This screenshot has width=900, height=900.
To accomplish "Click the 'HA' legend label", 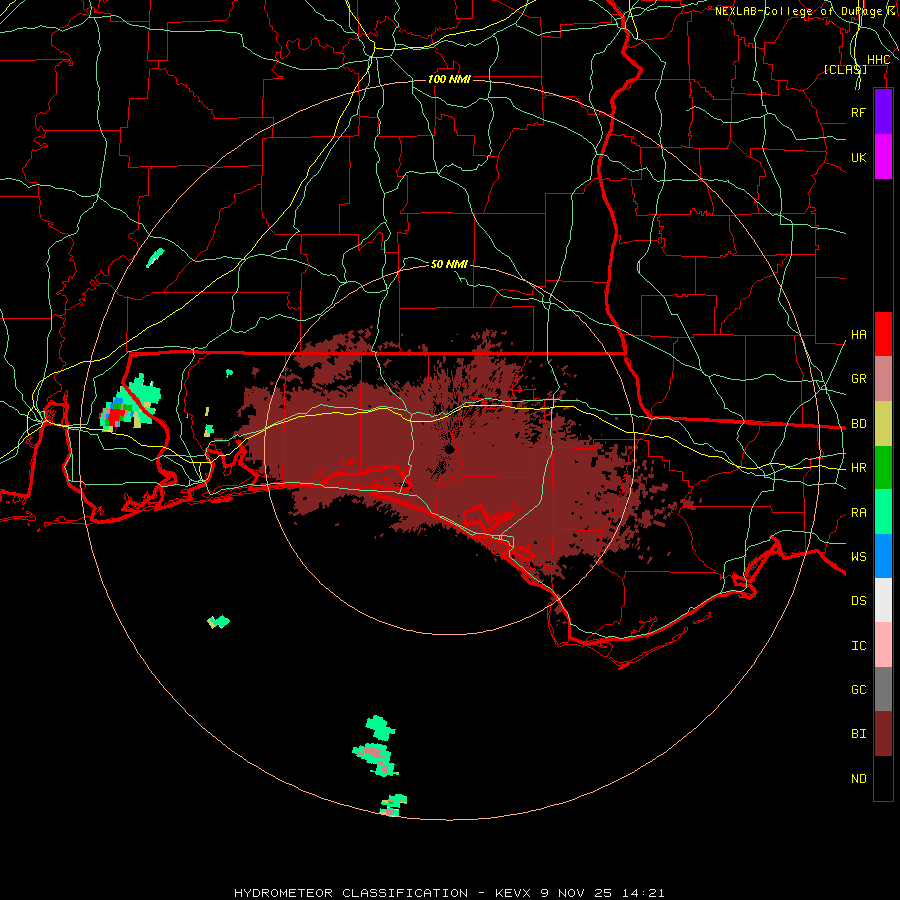I will pos(858,335).
